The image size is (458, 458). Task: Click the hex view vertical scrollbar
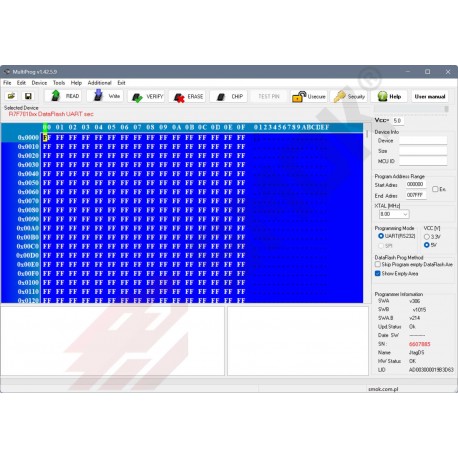pyautogui.click(x=367, y=213)
